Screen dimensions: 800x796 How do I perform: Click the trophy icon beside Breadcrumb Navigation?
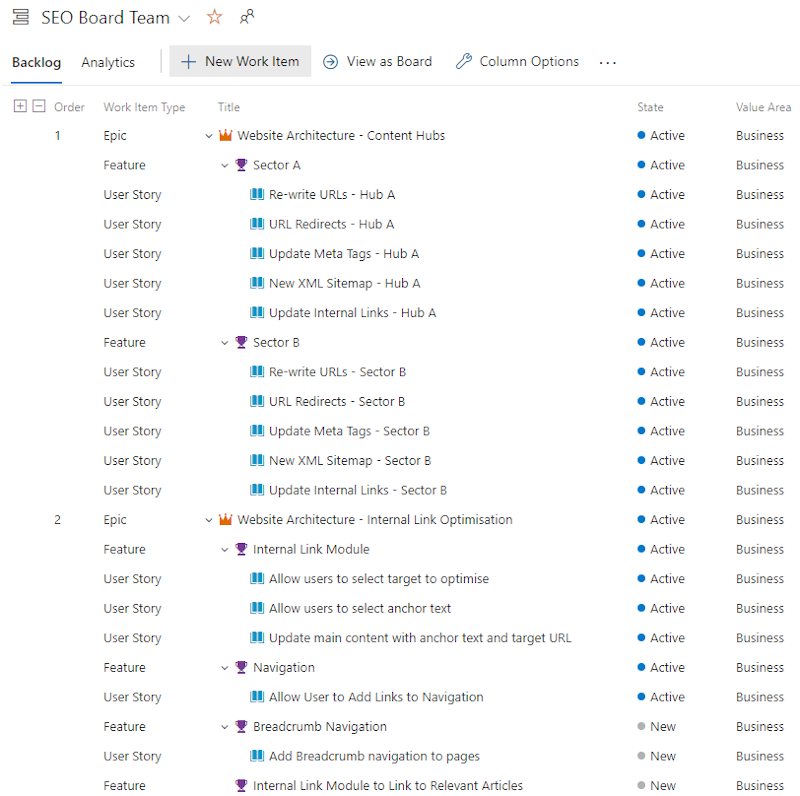(x=241, y=727)
